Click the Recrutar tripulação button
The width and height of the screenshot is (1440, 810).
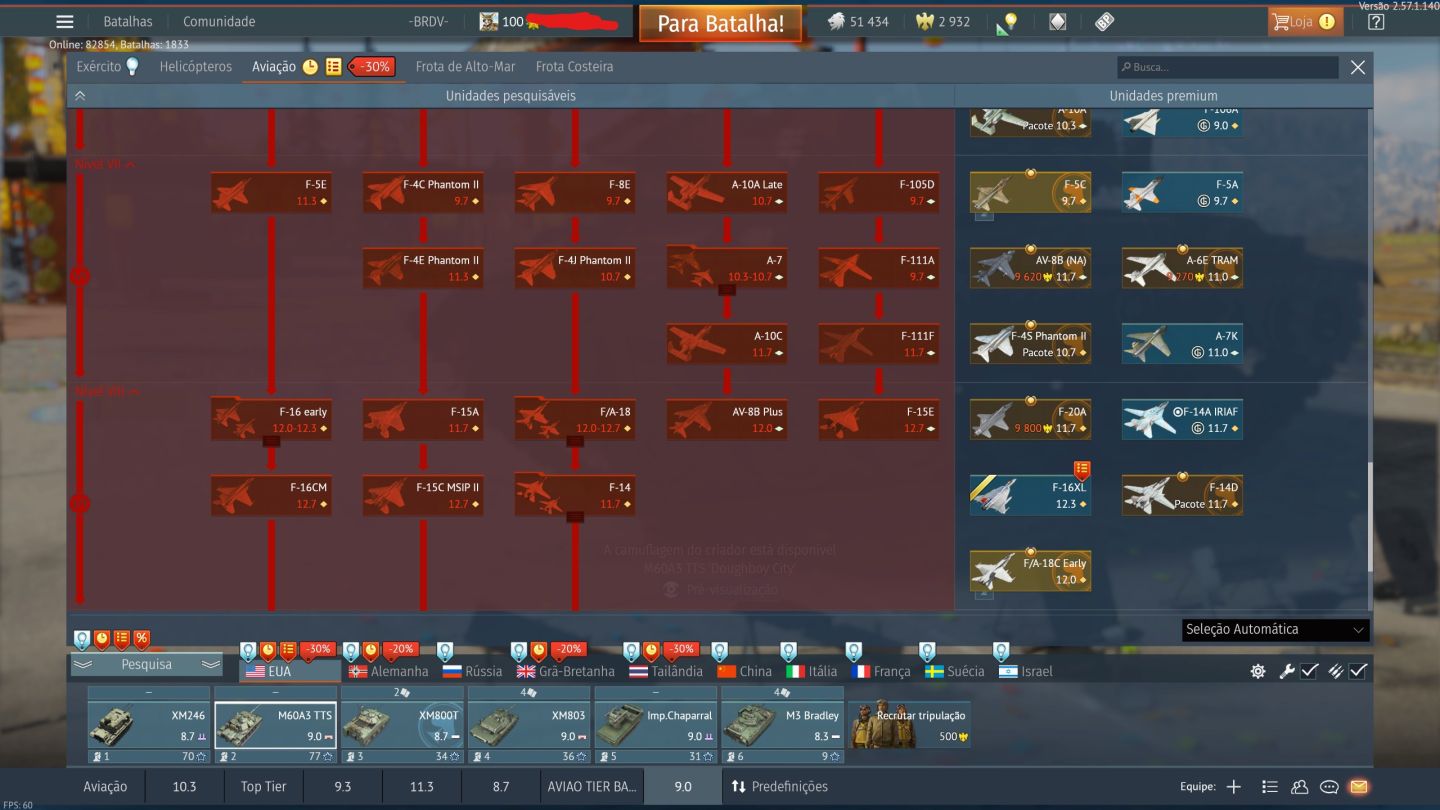click(909, 725)
